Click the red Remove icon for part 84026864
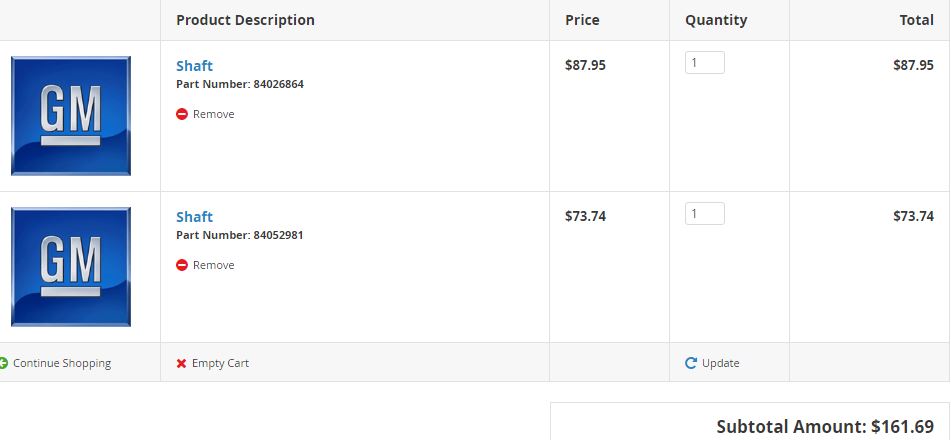The height and width of the screenshot is (440, 951). tap(182, 114)
